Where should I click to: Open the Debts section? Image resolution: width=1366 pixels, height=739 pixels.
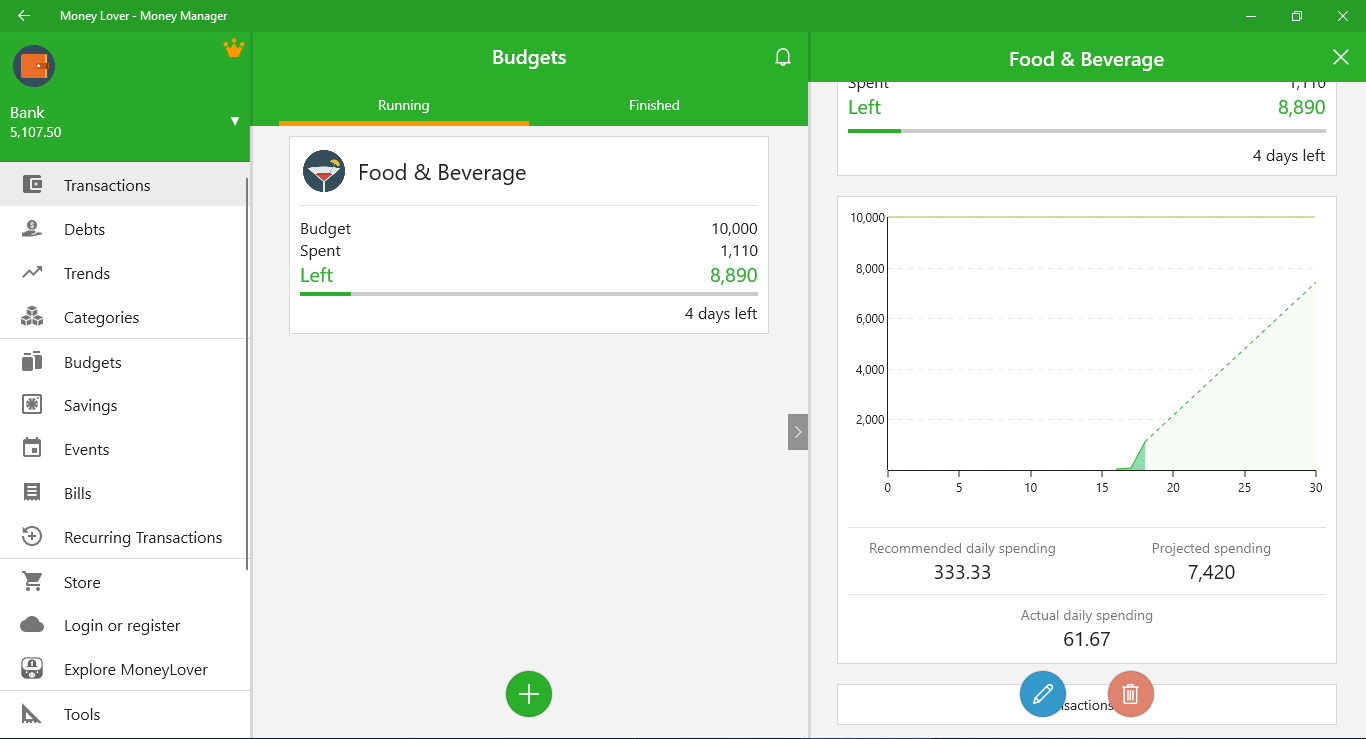pyautogui.click(x=84, y=229)
